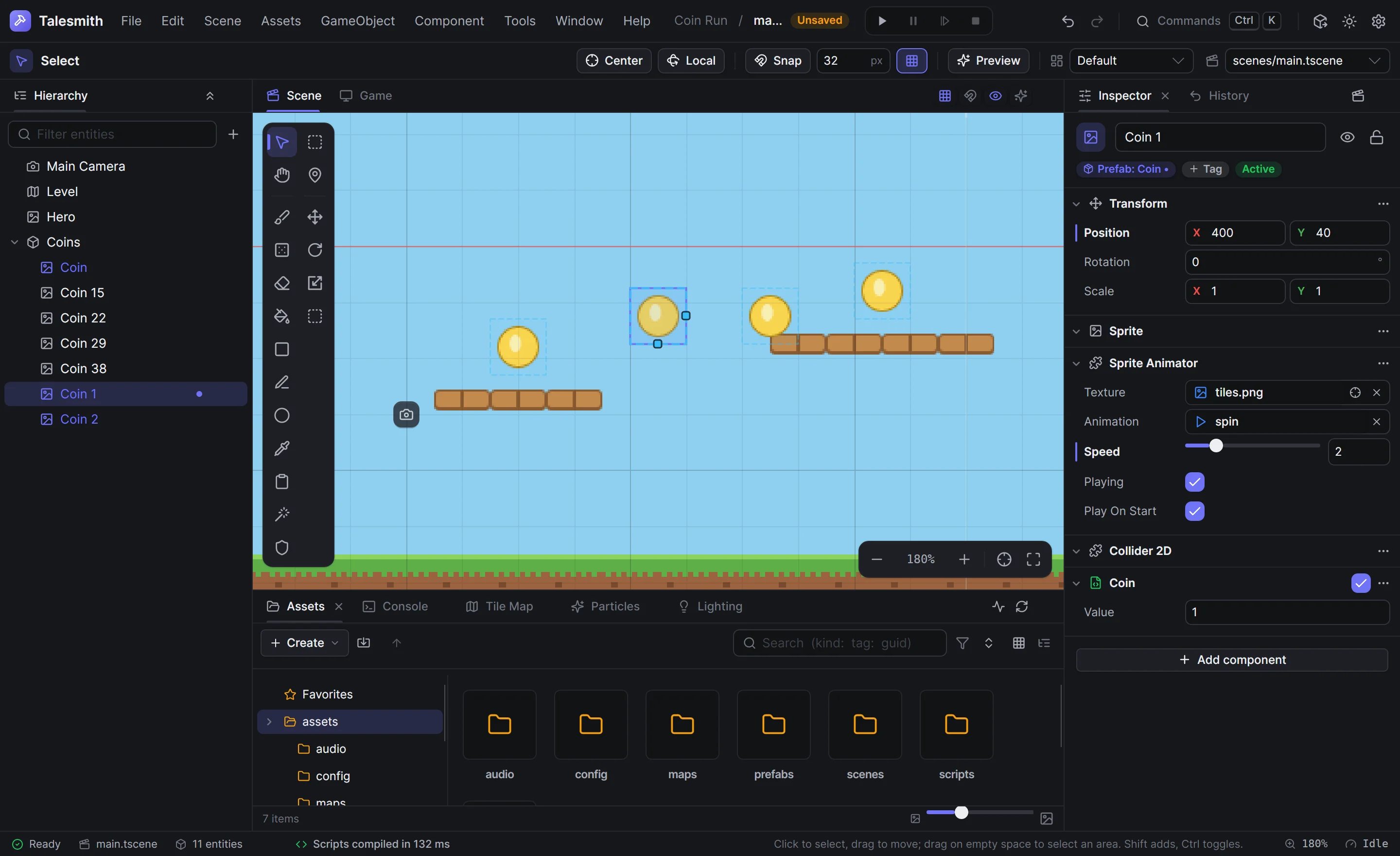Image resolution: width=1400 pixels, height=856 pixels.
Task: Open settings gear in top bar
Action: 1379,21
